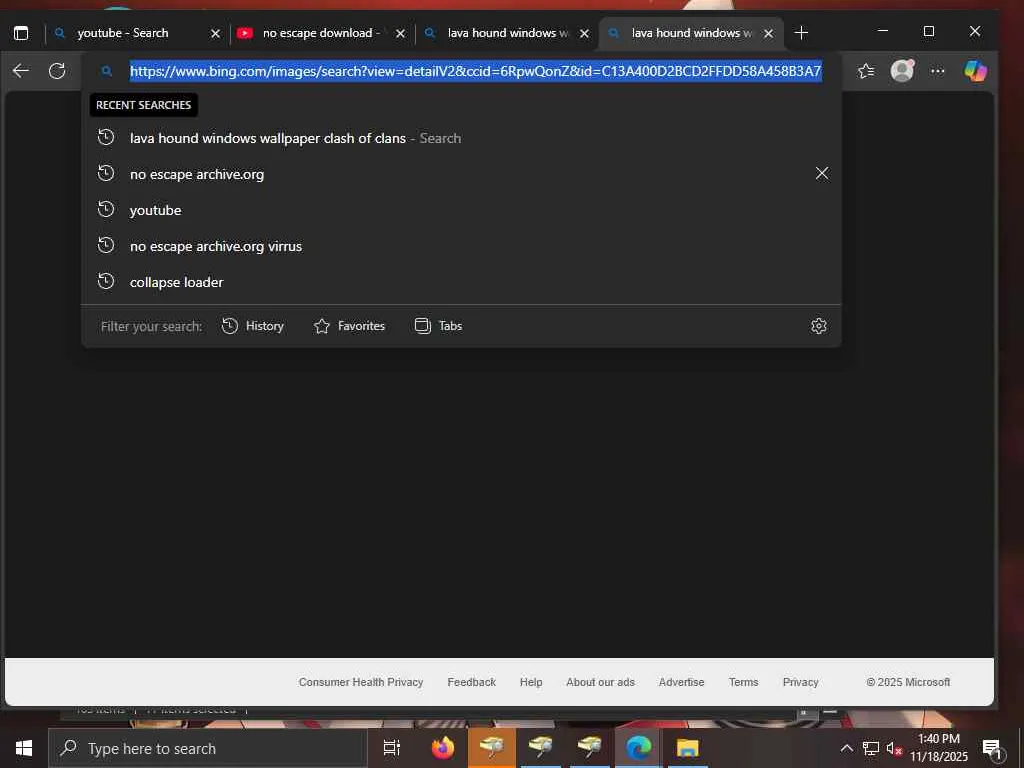Image resolution: width=1024 pixels, height=768 pixels.
Task: Switch to the 'no escape download' tab
Action: tap(321, 33)
